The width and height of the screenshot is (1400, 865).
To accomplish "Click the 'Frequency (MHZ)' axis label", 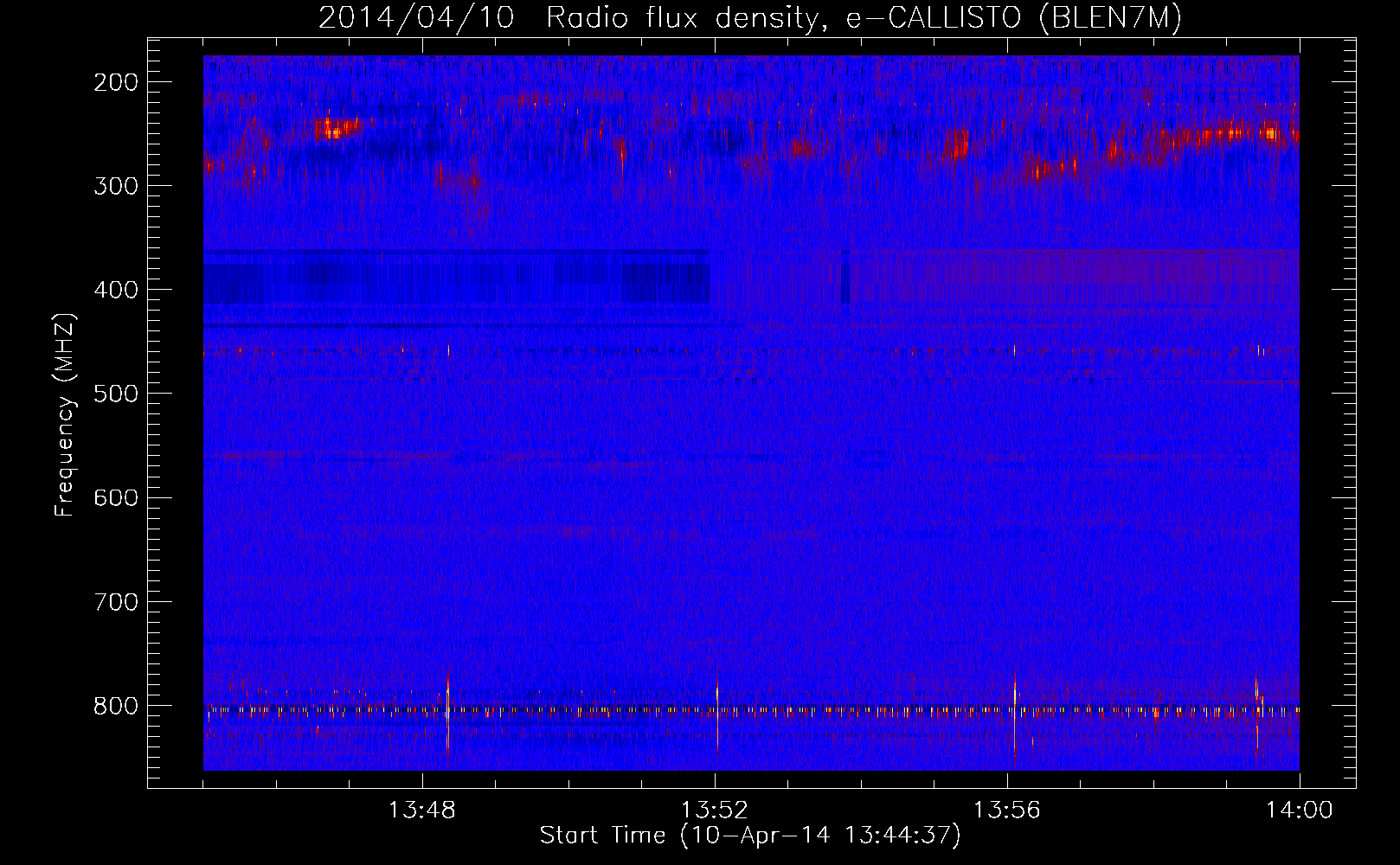I will [x=65, y=415].
